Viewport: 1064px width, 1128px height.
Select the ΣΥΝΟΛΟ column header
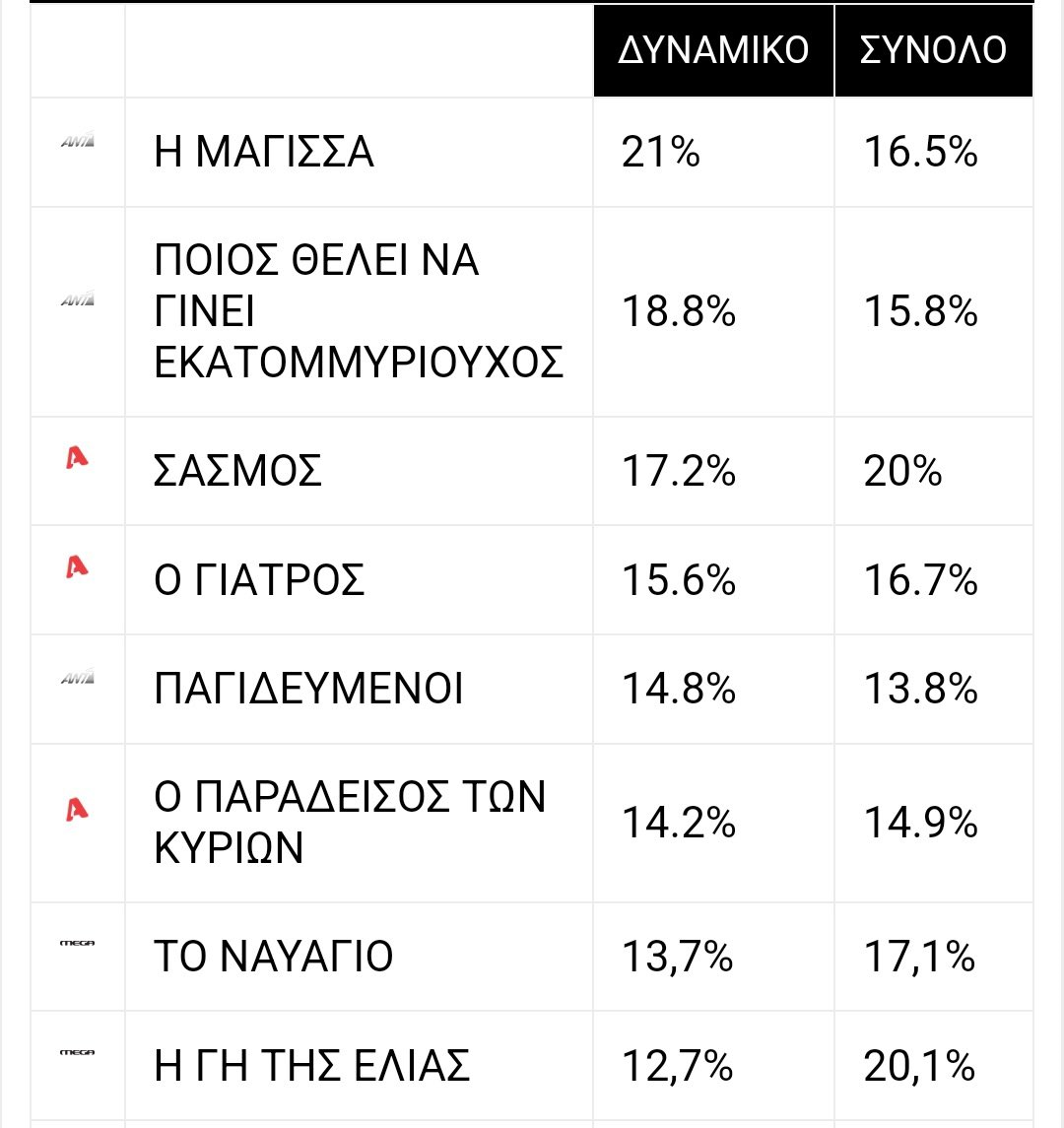click(x=934, y=50)
